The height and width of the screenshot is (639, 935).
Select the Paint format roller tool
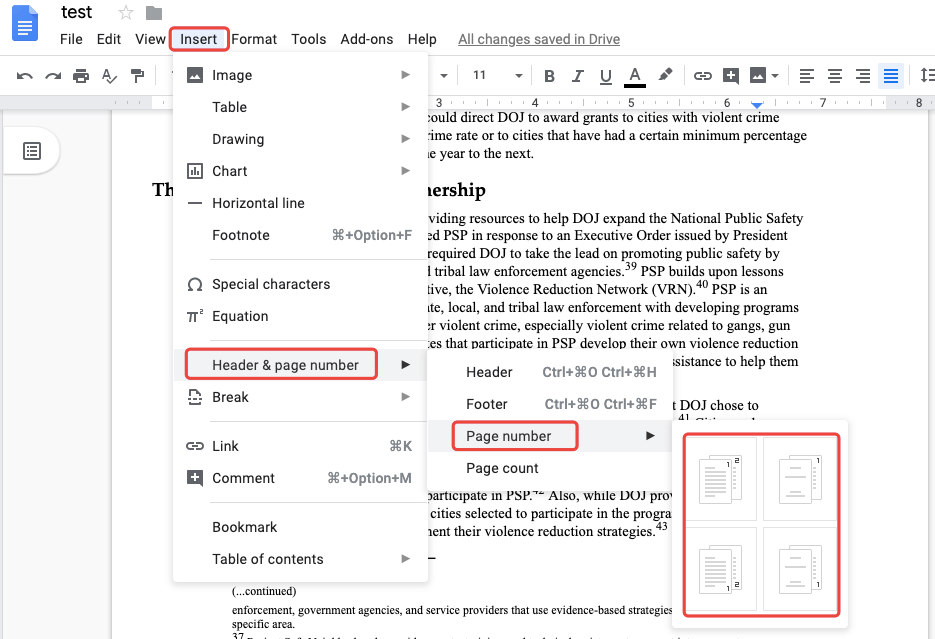(138, 76)
